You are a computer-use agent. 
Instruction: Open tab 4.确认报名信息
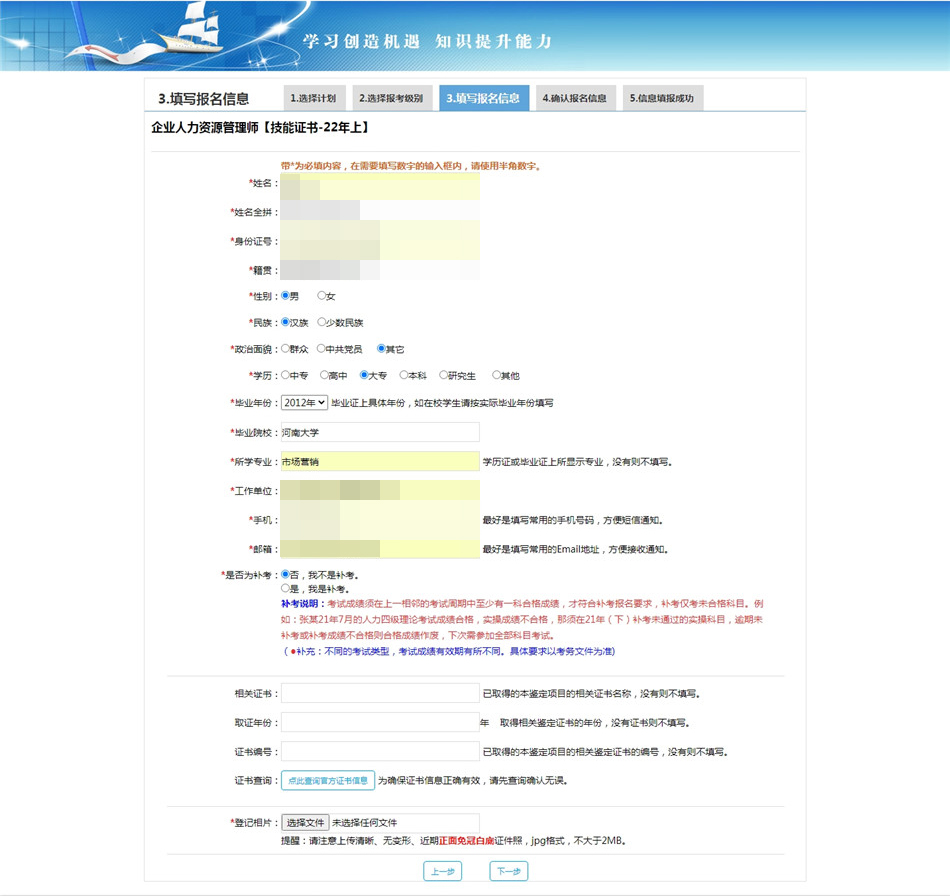[x=576, y=98]
